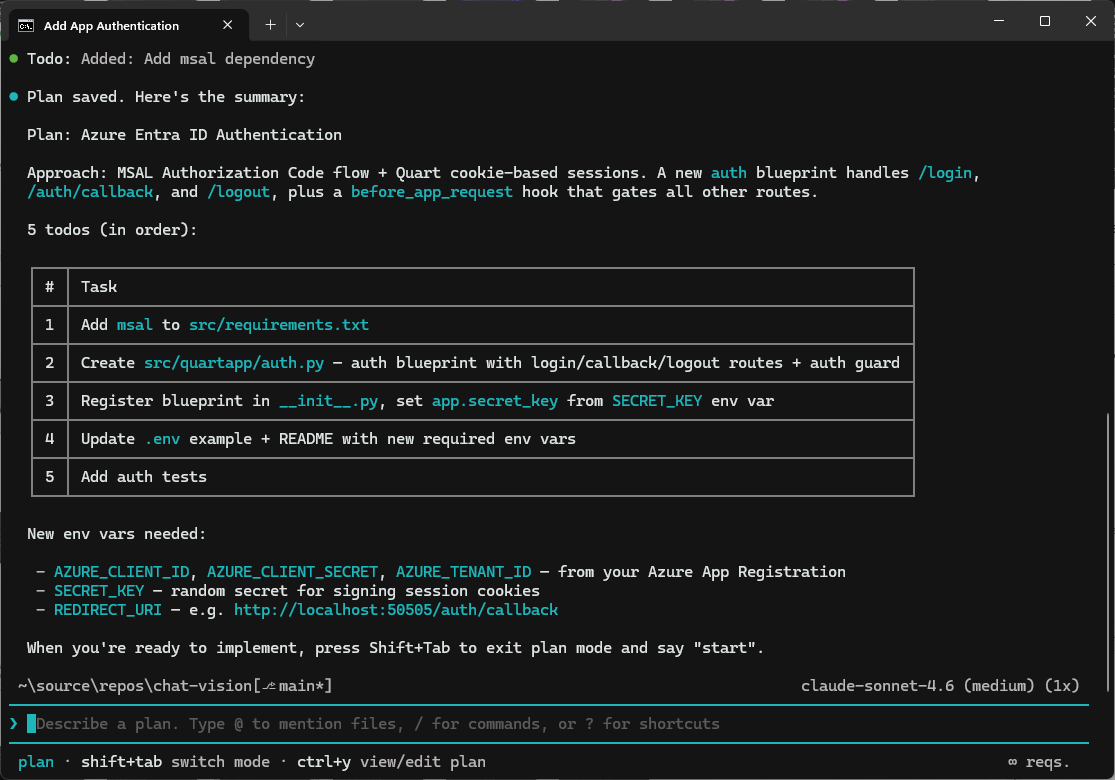
Task: Click the prompt chevron on the input line
Action: 12,723
